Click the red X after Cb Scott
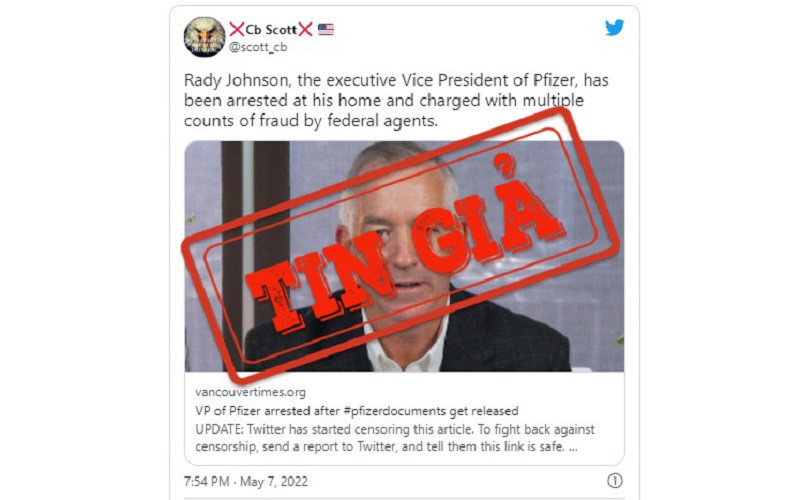Image resolution: width=800 pixels, height=500 pixels. point(305,30)
